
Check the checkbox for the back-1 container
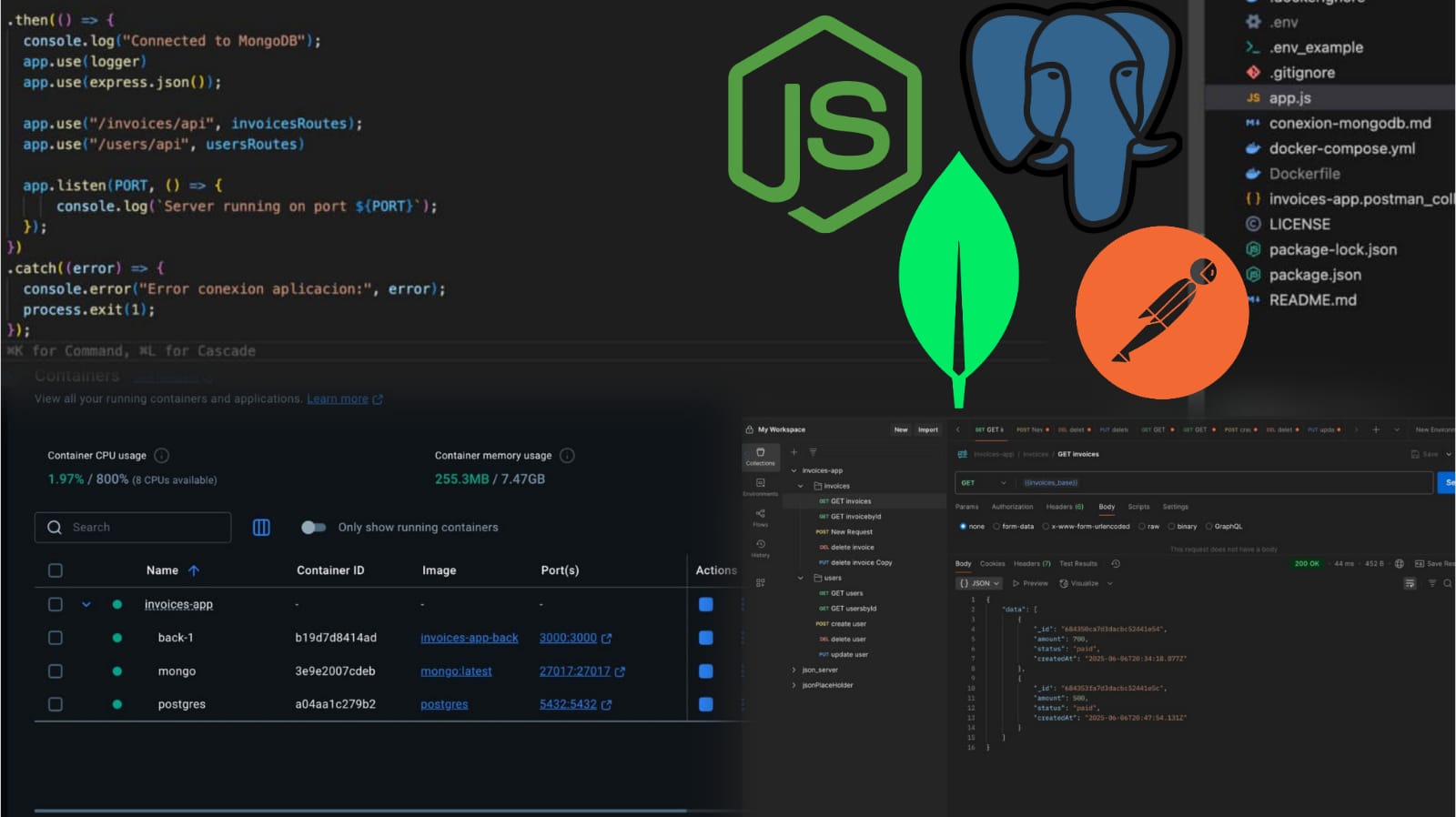pyautogui.click(x=56, y=638)
